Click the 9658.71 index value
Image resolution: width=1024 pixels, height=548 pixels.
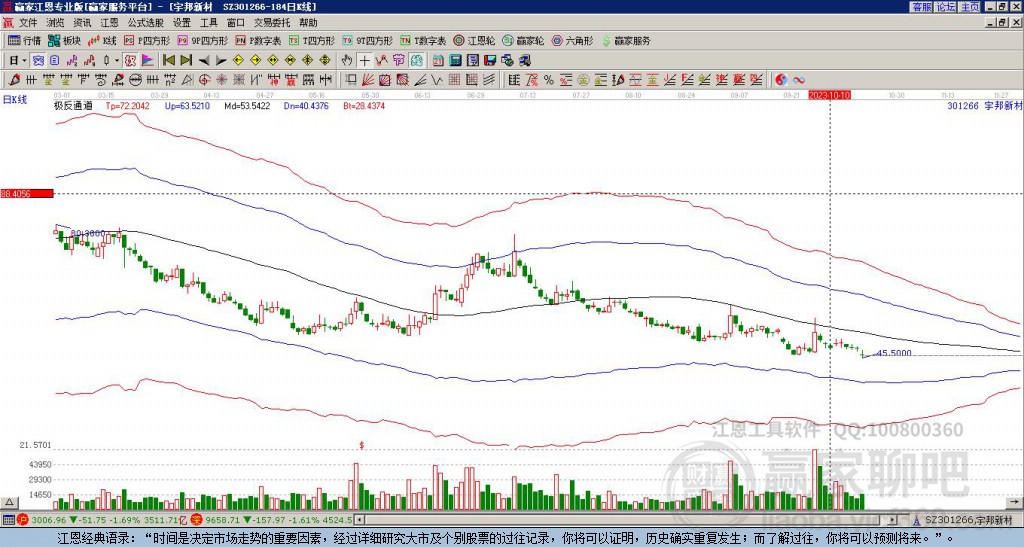(223, 520)
